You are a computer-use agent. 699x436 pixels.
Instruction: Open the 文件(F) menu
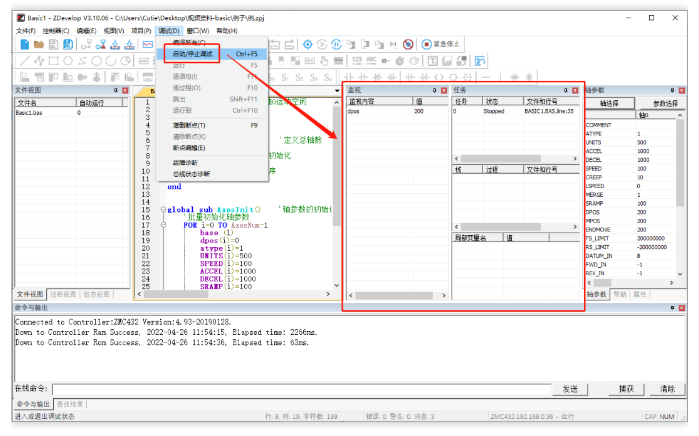pyautogui.click(x=25, y=31)
